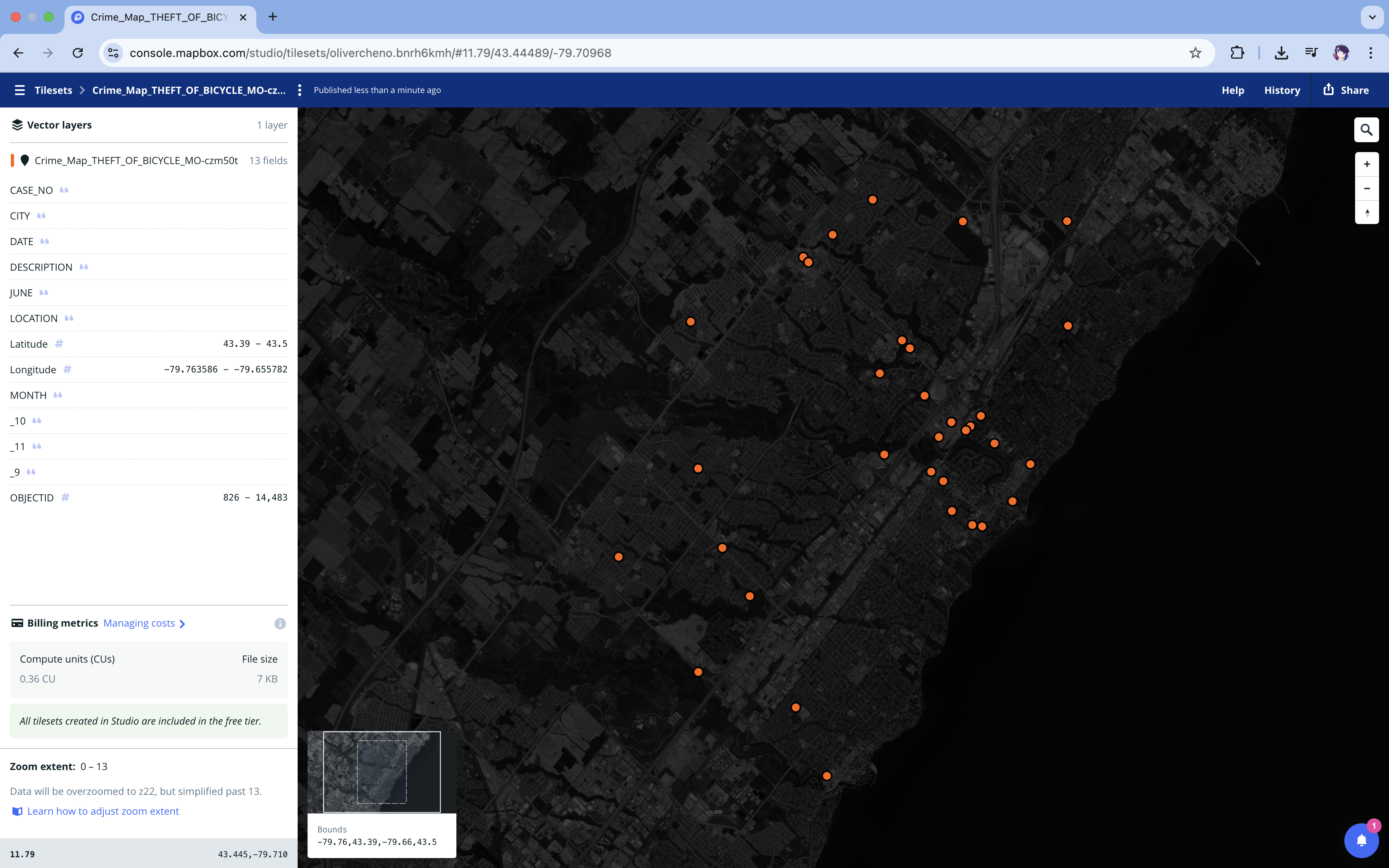Click the orange layer color swatch
The height and width of the screenshot is (868, 1389).
point(12,161)
